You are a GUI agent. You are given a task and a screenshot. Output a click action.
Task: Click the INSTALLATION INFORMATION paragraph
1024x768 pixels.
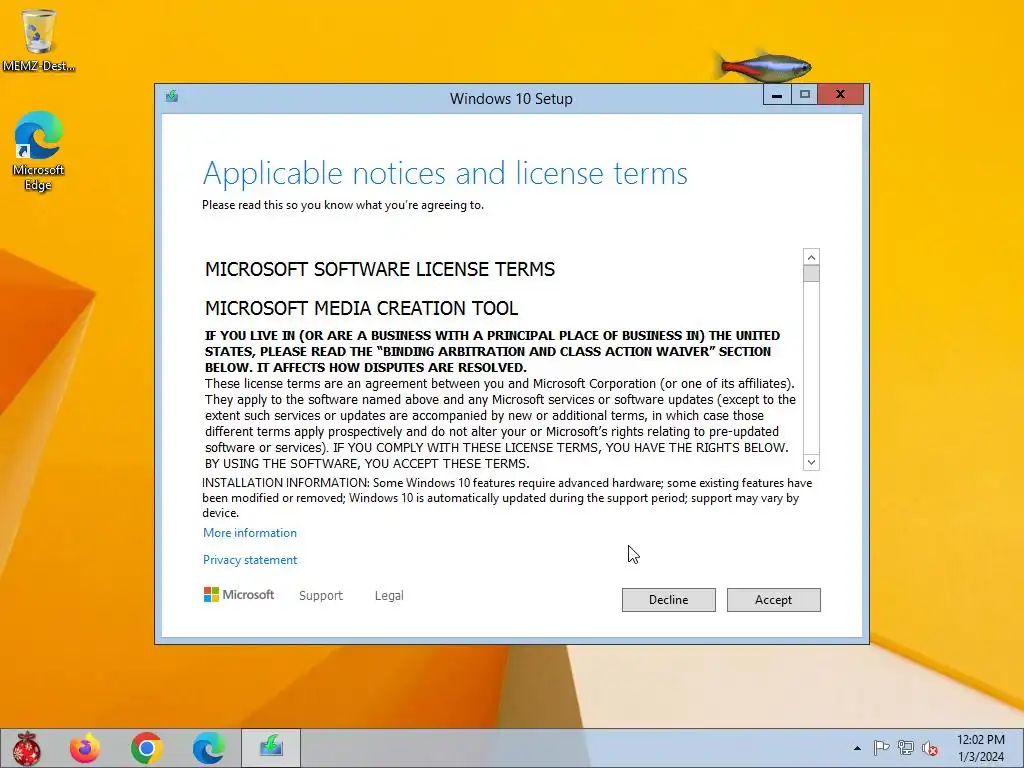pyautogui.click(x=507, y=498)
